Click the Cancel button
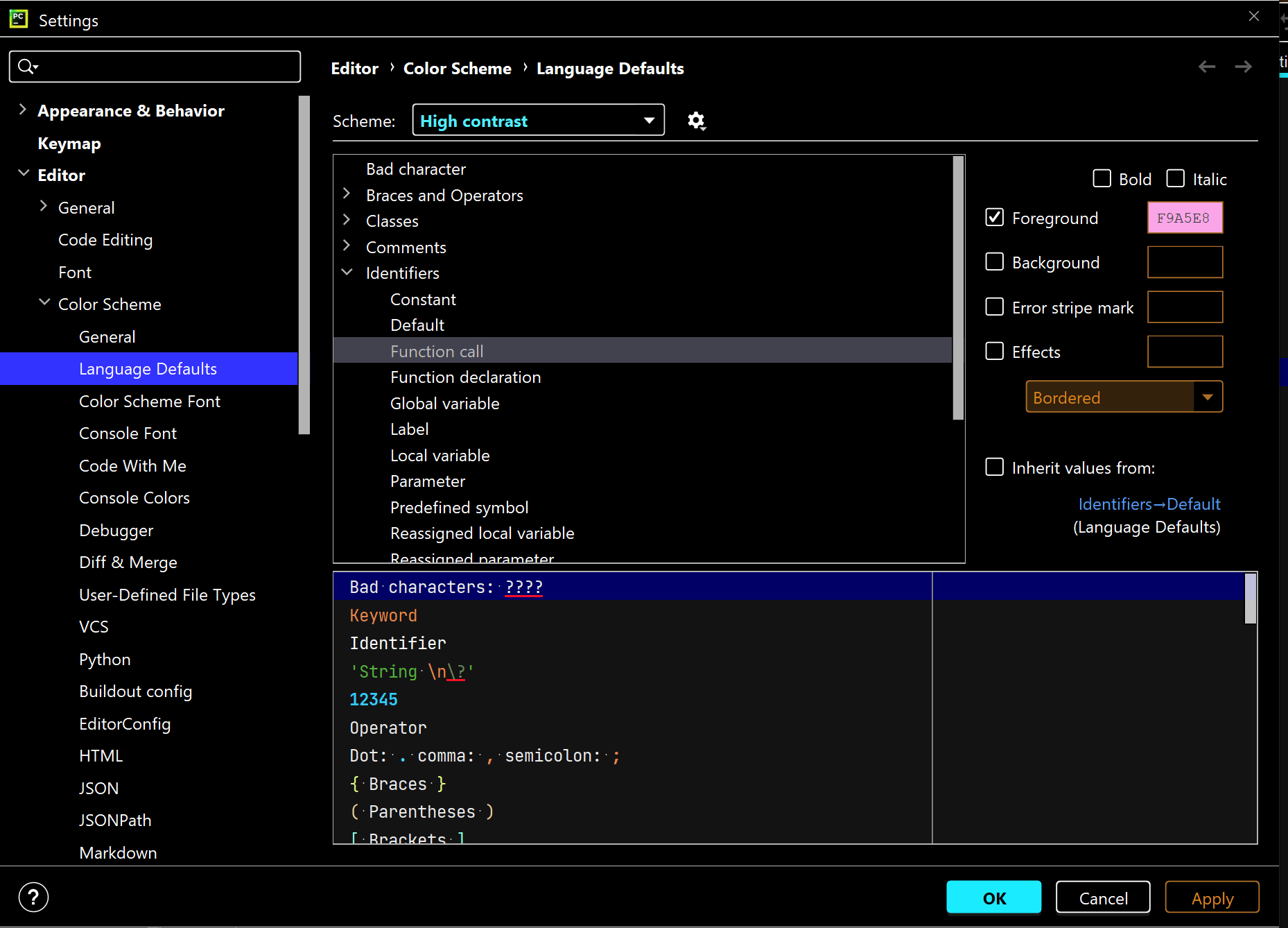 point(1103,897)
